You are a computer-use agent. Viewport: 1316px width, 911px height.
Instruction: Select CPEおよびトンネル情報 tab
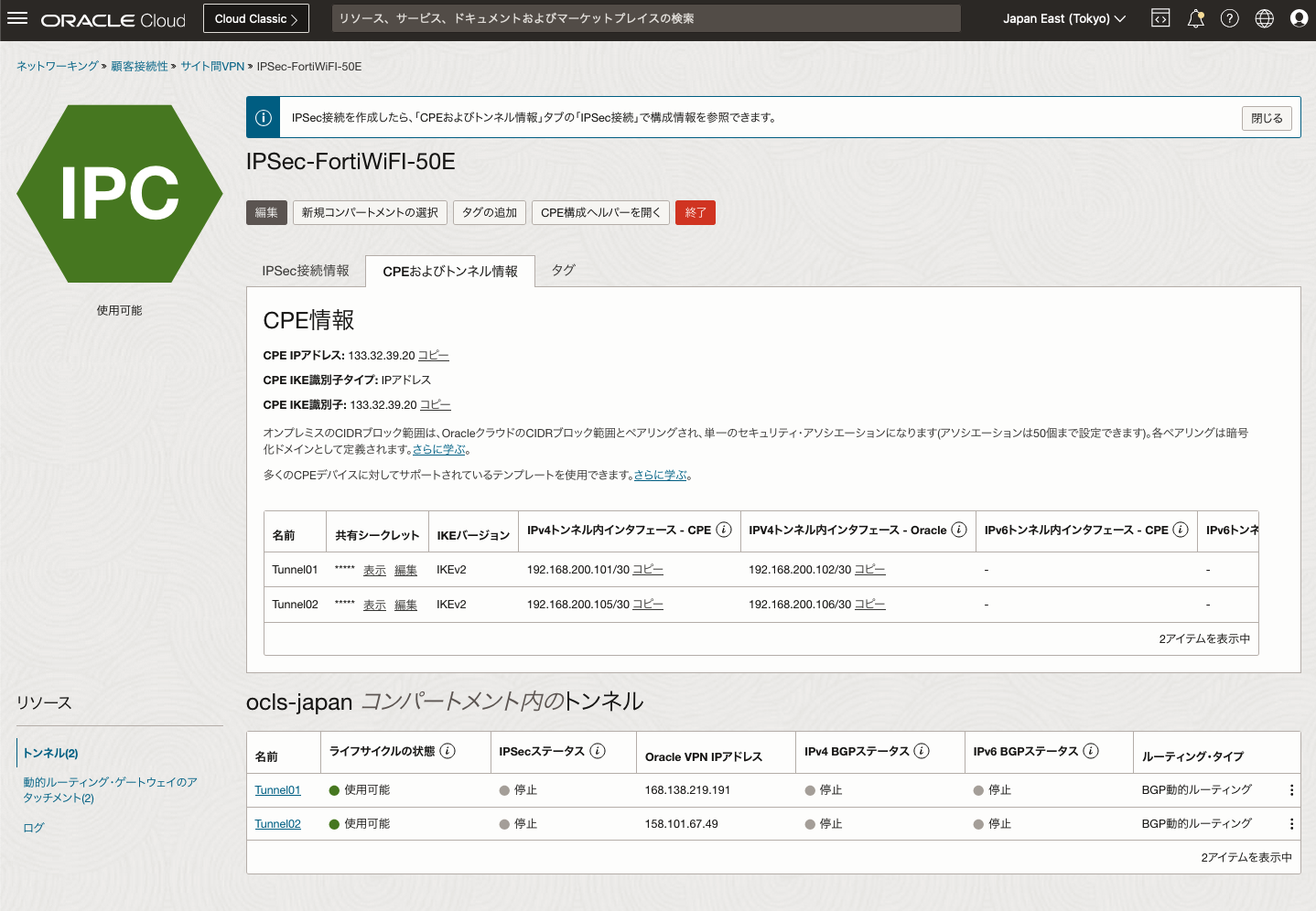(x=450, y=272)
